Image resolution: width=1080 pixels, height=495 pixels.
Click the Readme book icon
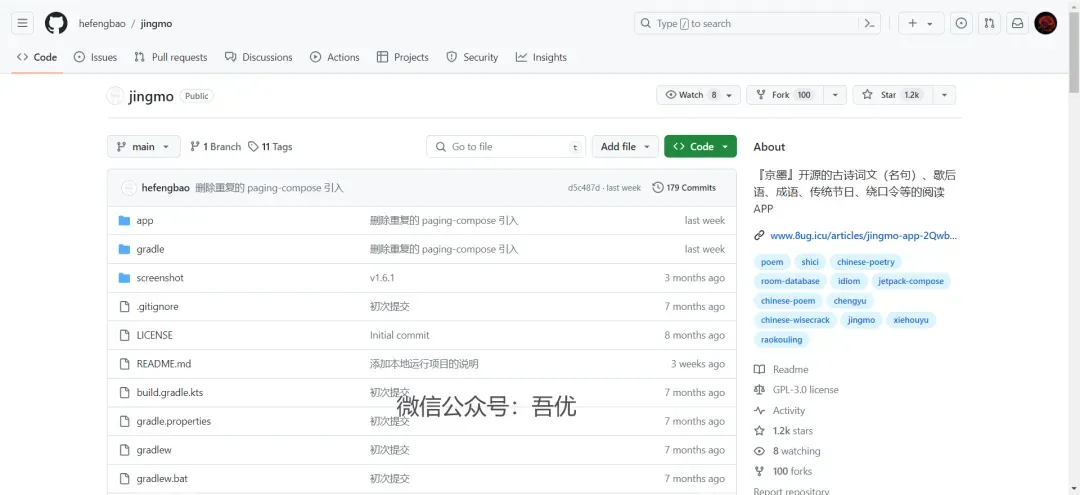[x=759, y=370]
